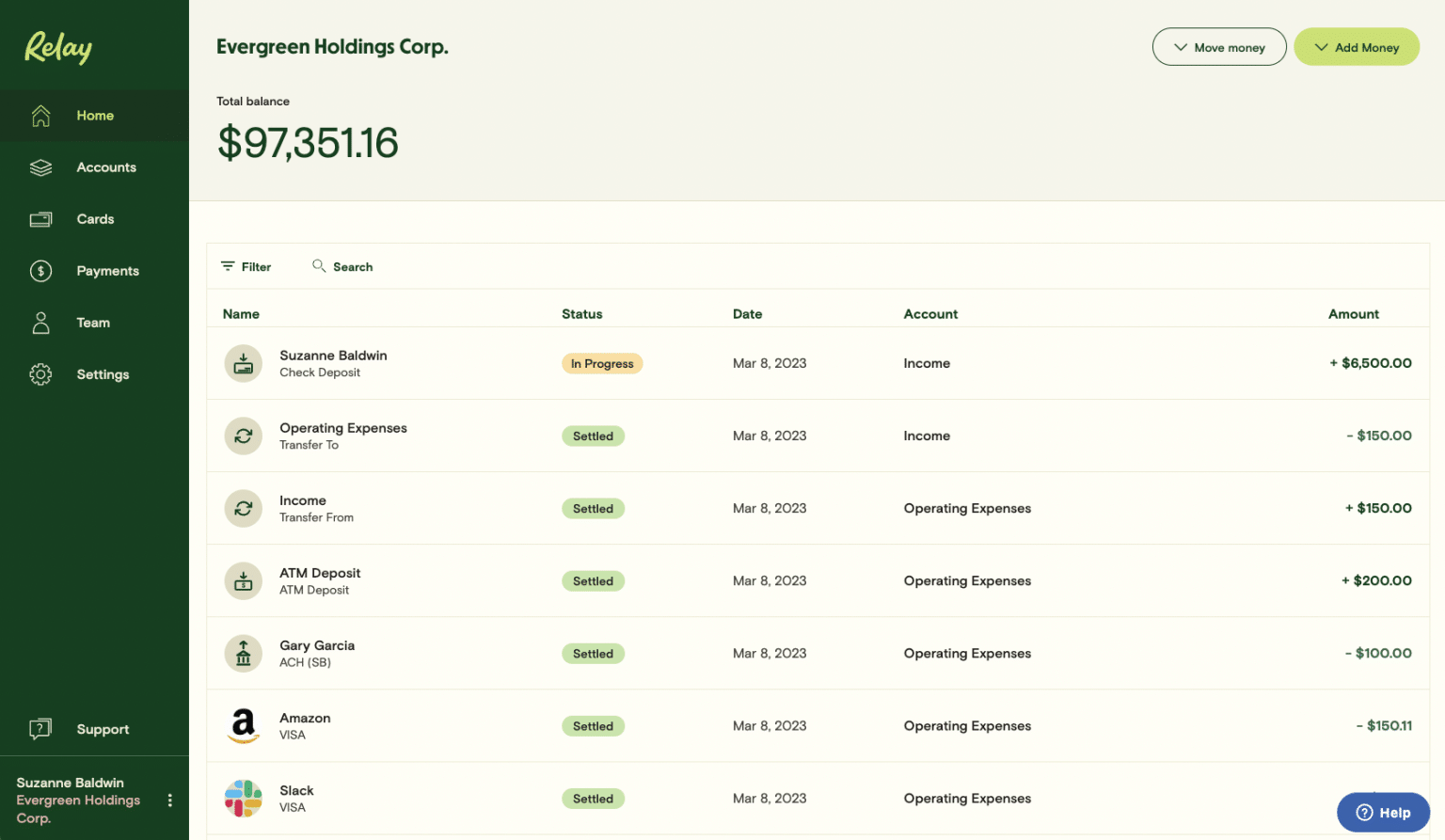Click the Evergreen Holdings Corp. account name
Viewport: 1445px width, 840px height.
(x=332, y=46)
